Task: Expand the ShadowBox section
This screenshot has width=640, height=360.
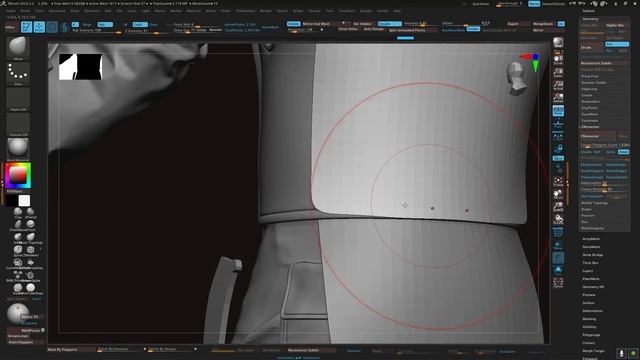Action: (x=590, y=102)
